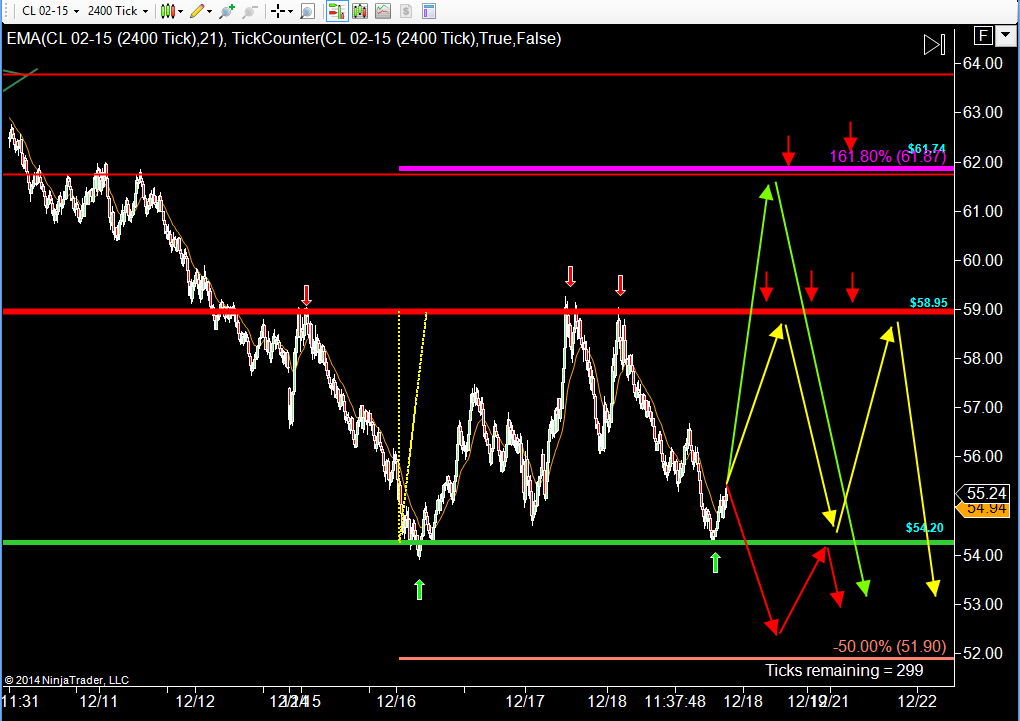The height and width of the screenshot is (721, 1020).
Task: Open the Strategies dollar page icon
Action: [x=405, y=11]
